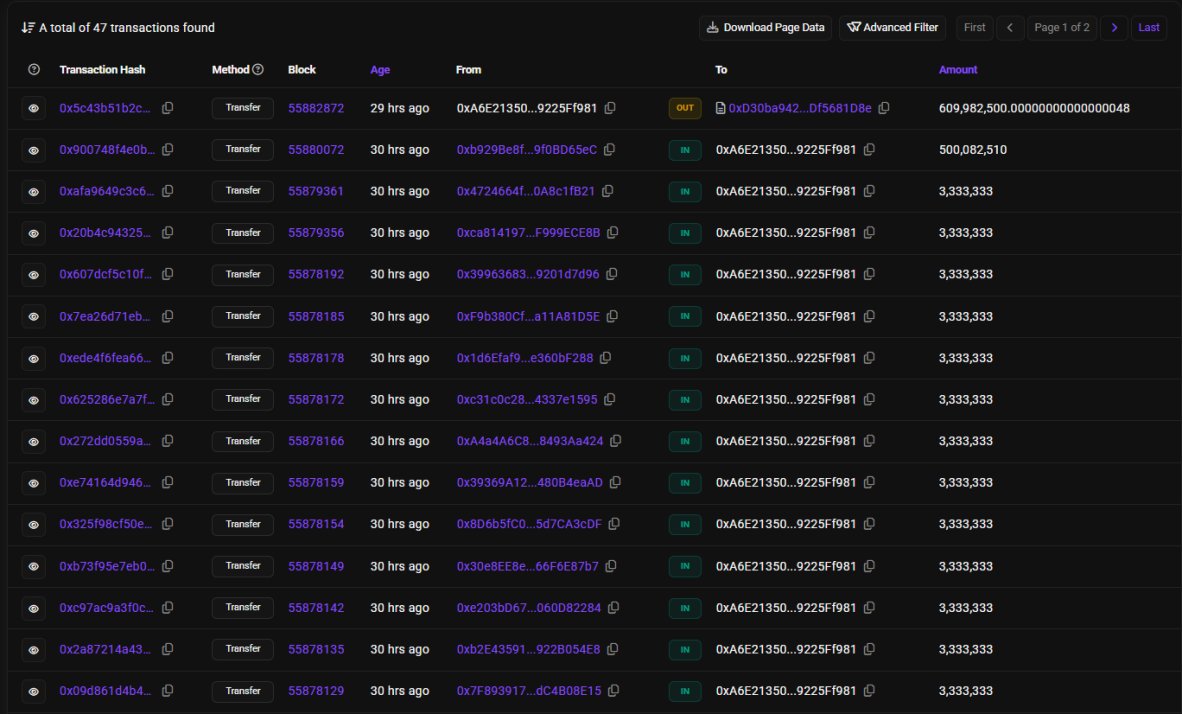Copy transaction hash 0x09d861d4b4
This screenshot has height=714, width=1182.
(x=167, y=690)
